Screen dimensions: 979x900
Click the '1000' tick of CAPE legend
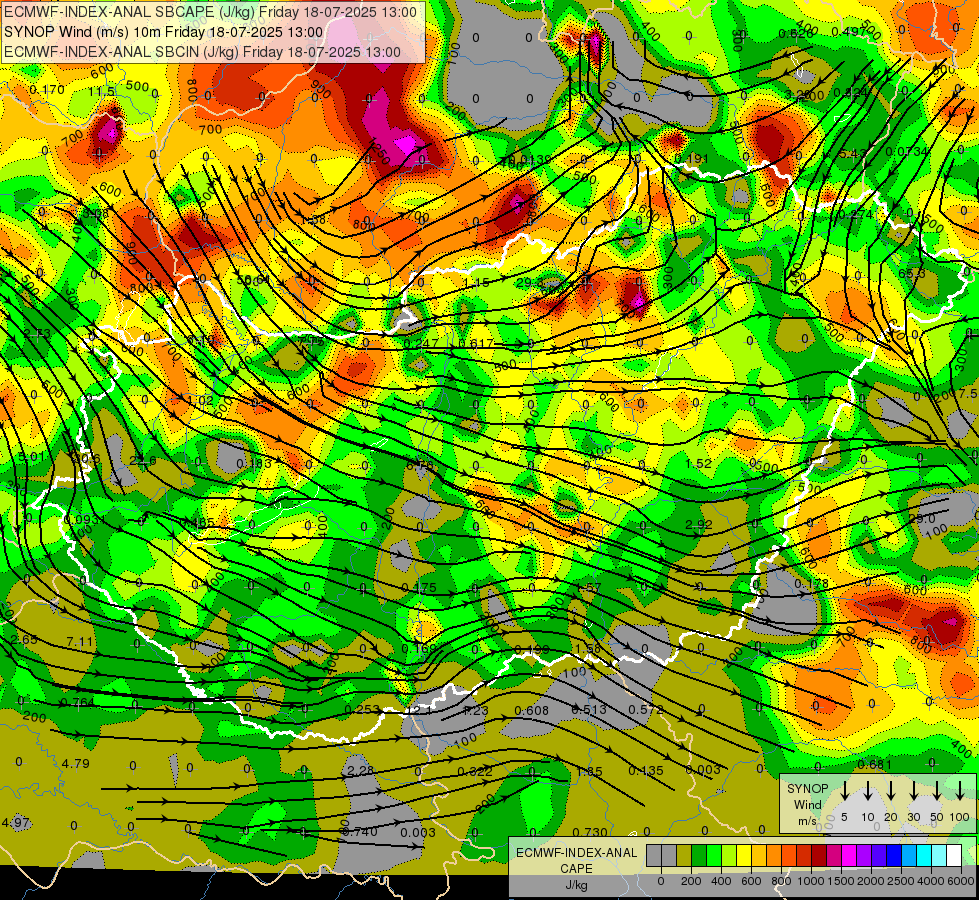[x=812, y=881]
